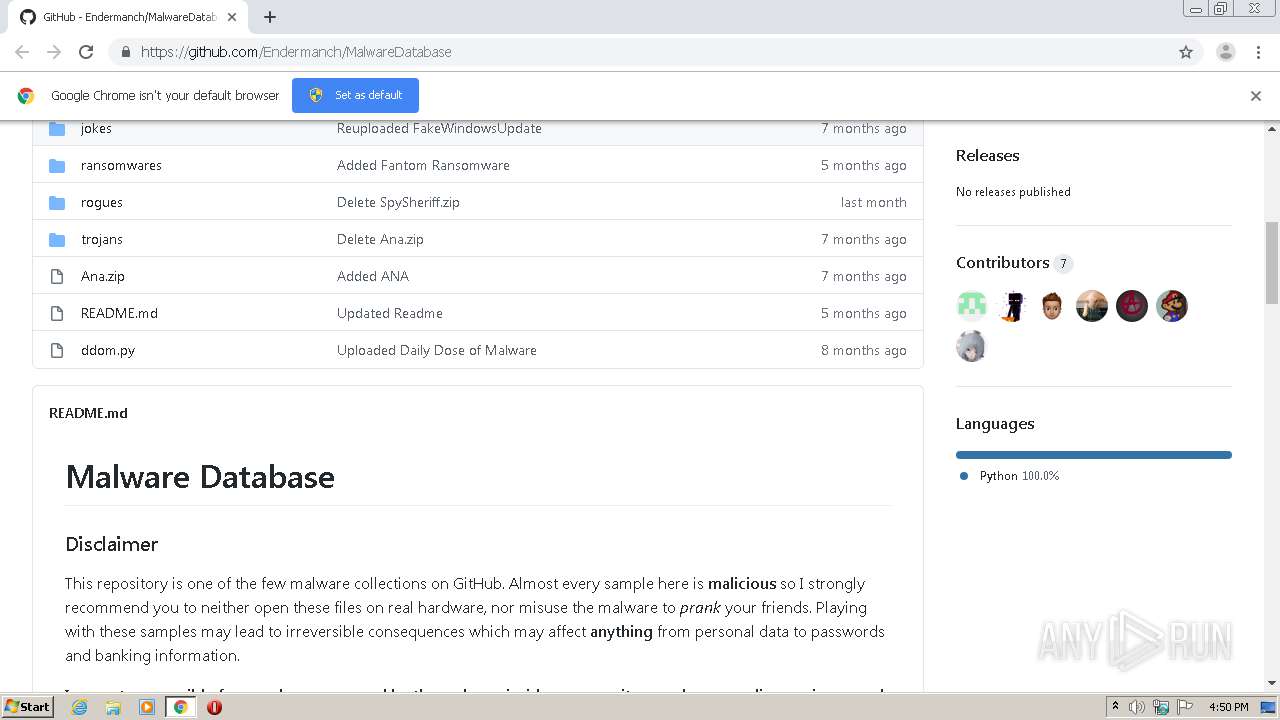Screen dimensions: 1280x720
Task: Open the Paper Mario contributor avatar
Action: [x=1172, y=306]
